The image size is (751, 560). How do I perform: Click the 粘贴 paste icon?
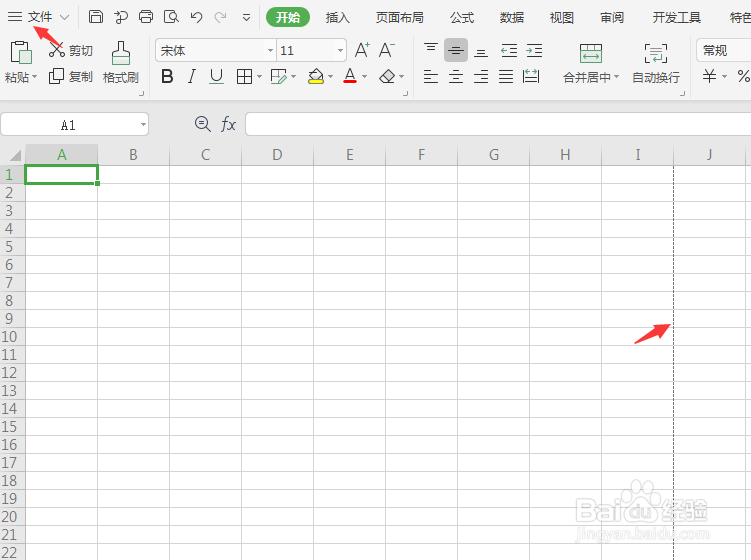[x=20, y=53]
